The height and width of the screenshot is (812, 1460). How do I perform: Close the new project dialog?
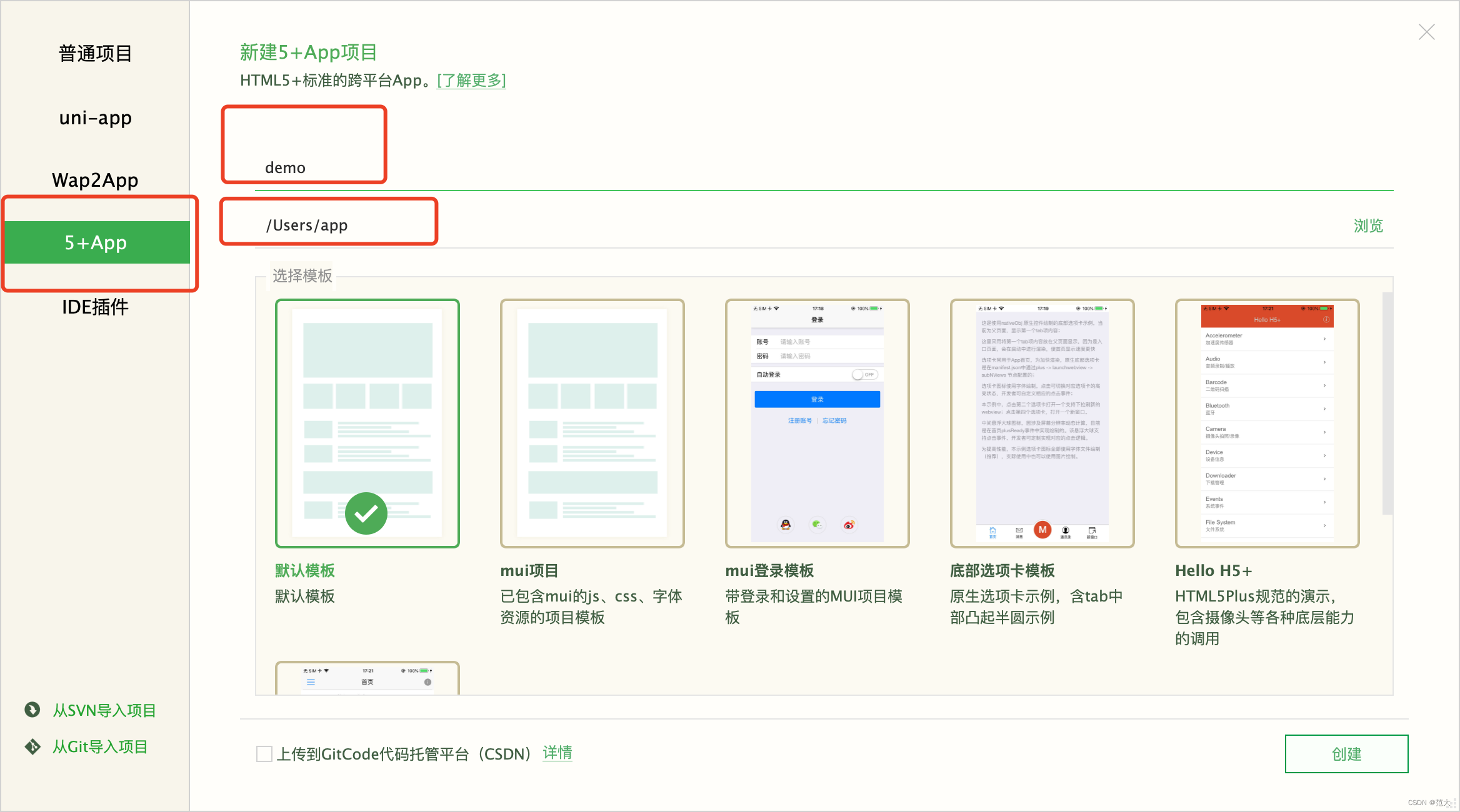click(x=1426, y=32)
